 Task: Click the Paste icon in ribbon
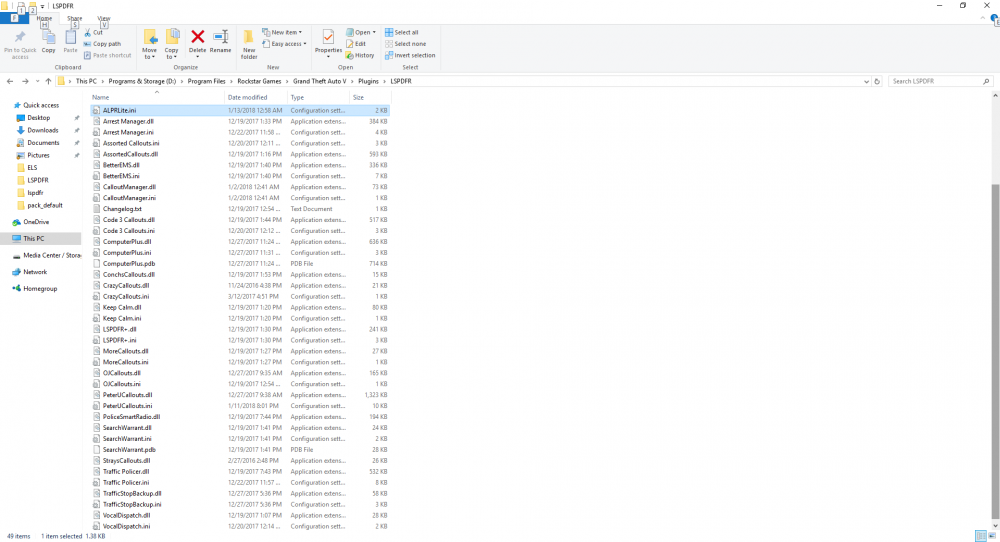(70, 38)
